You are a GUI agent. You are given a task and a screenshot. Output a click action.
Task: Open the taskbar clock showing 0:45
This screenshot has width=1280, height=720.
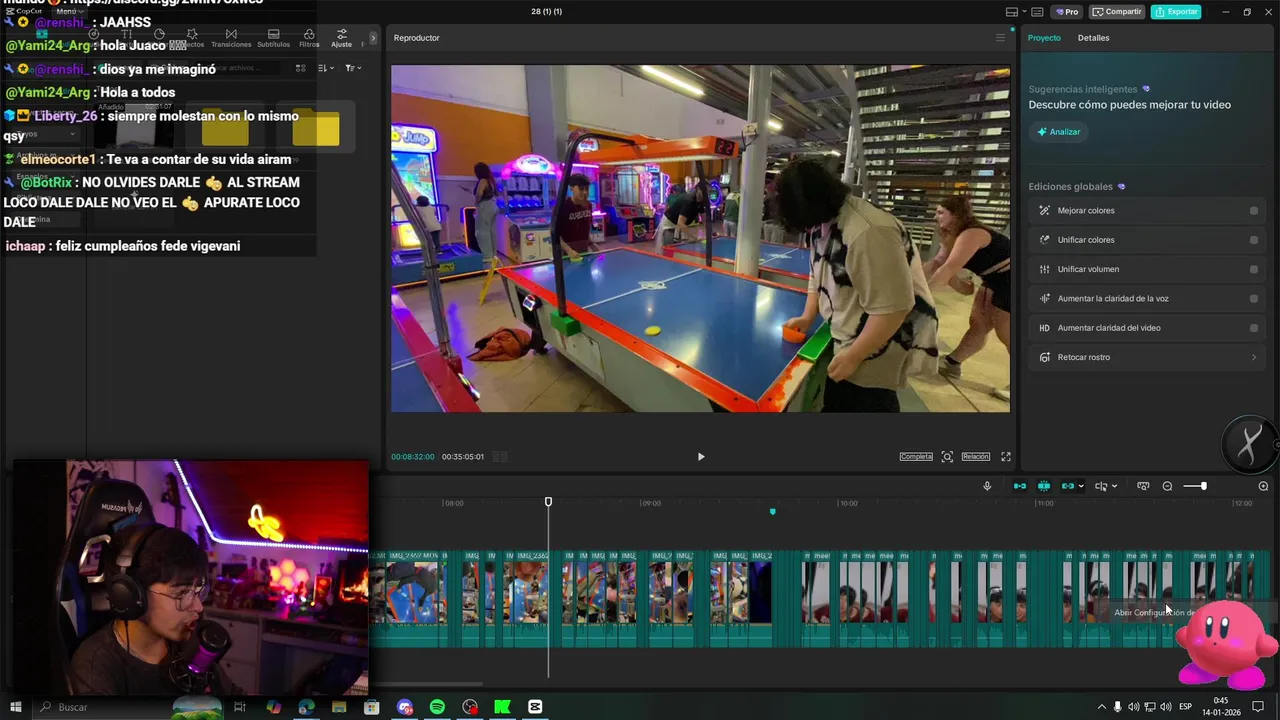point(1221,707)
